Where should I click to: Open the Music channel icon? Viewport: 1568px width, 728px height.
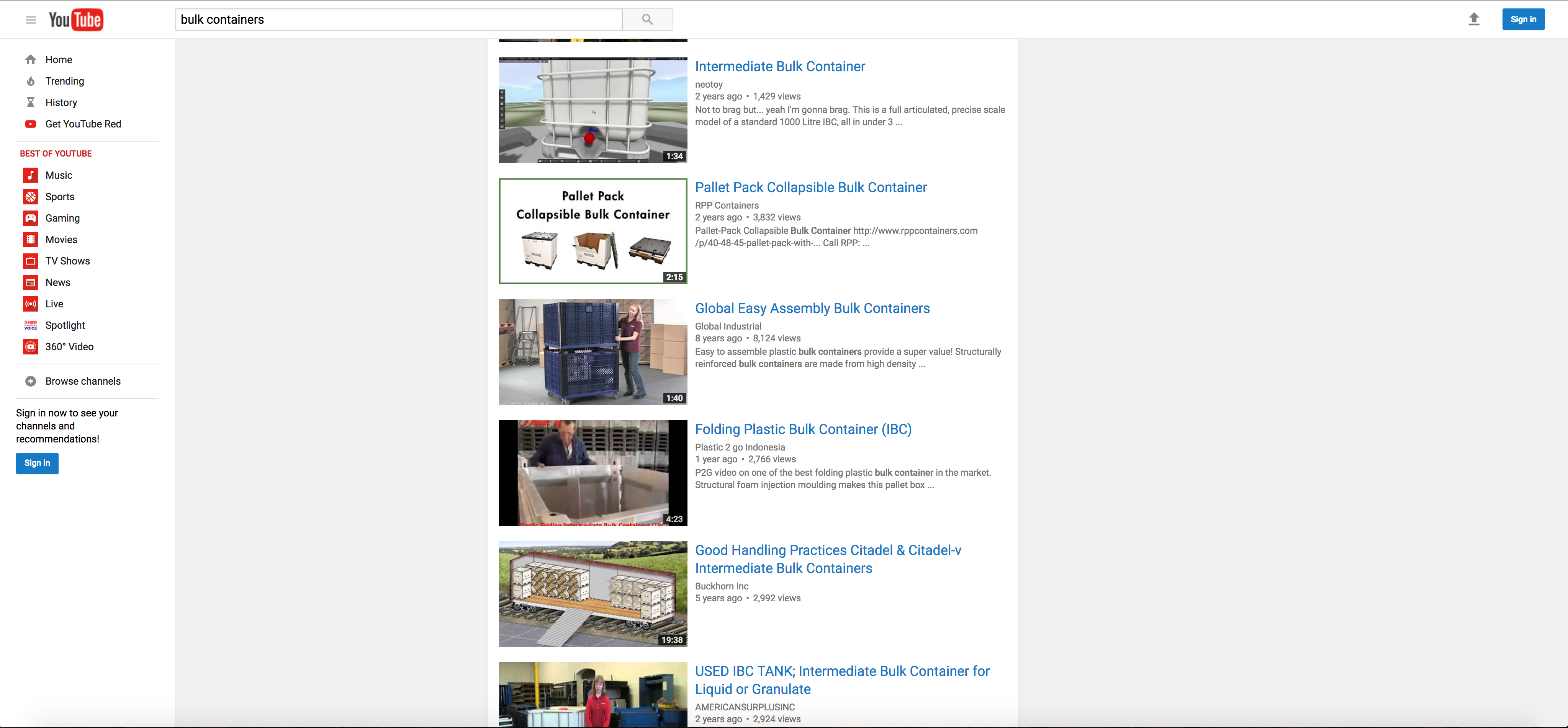[x=30, y=175]
